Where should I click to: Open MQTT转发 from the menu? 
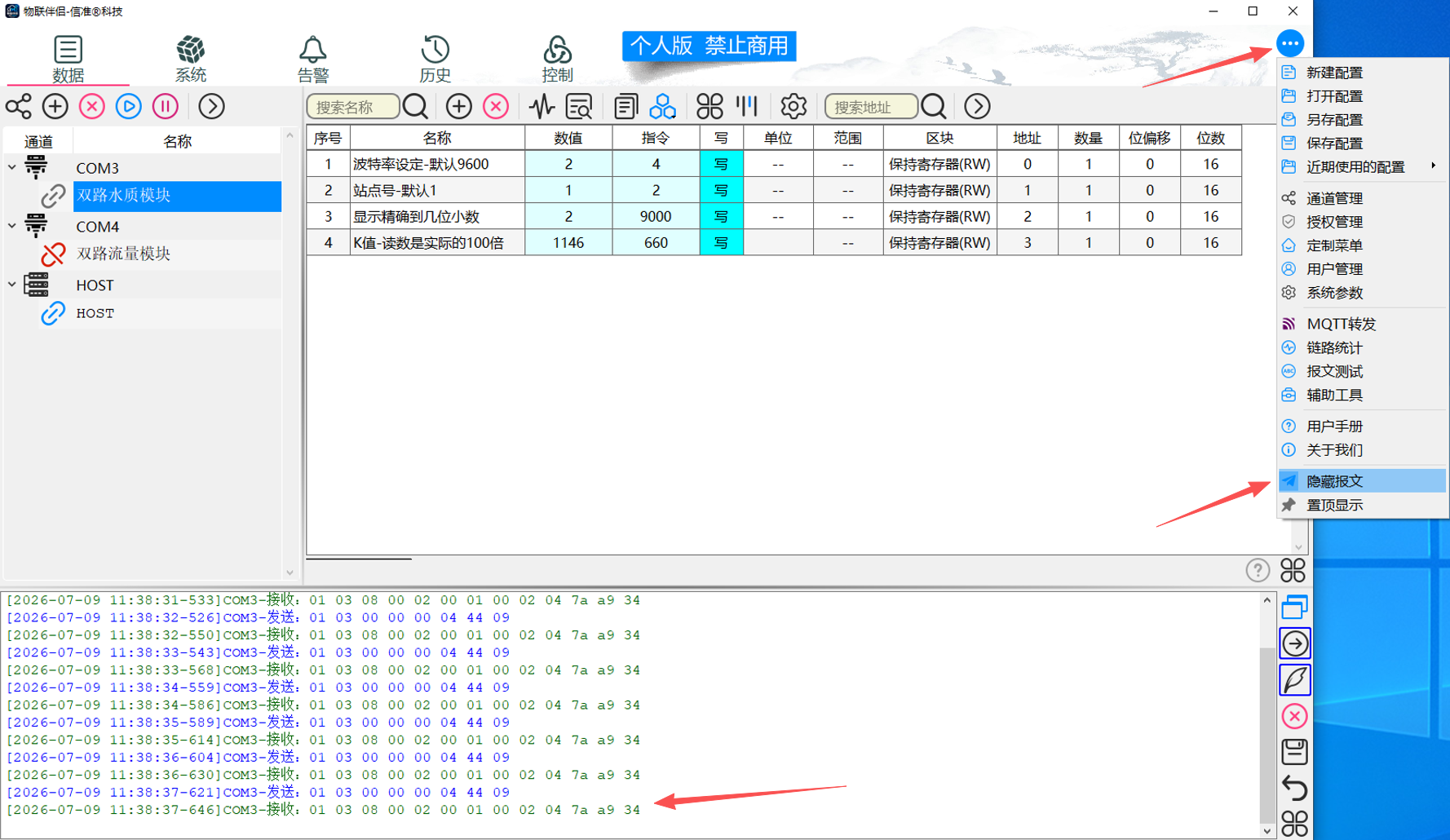click(1362, 324)
